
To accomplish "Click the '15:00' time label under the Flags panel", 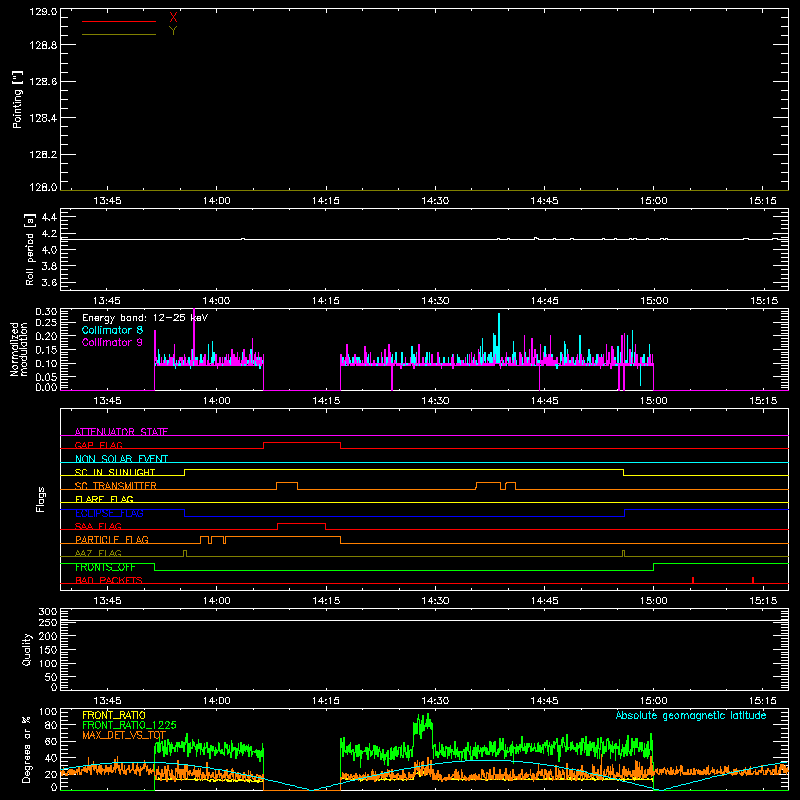I will click(x=654, y=601).
